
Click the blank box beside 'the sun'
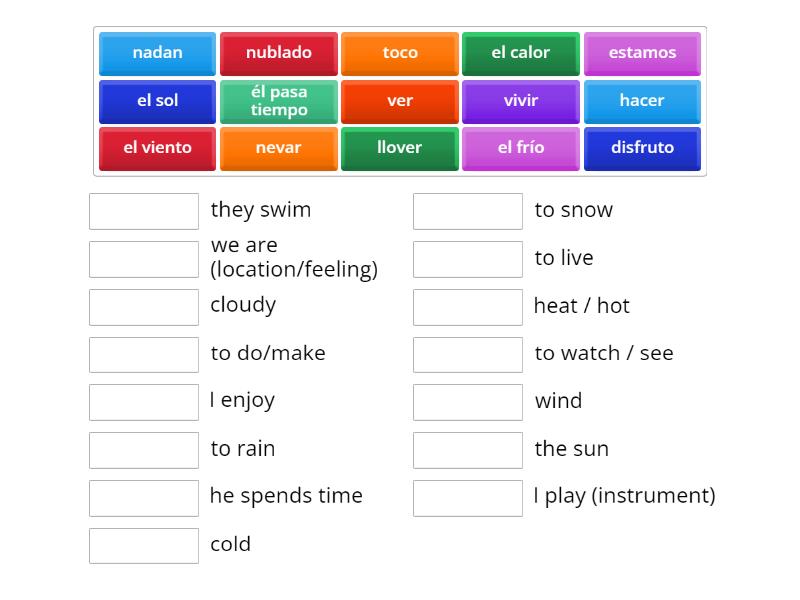click(x=468, y=450)
